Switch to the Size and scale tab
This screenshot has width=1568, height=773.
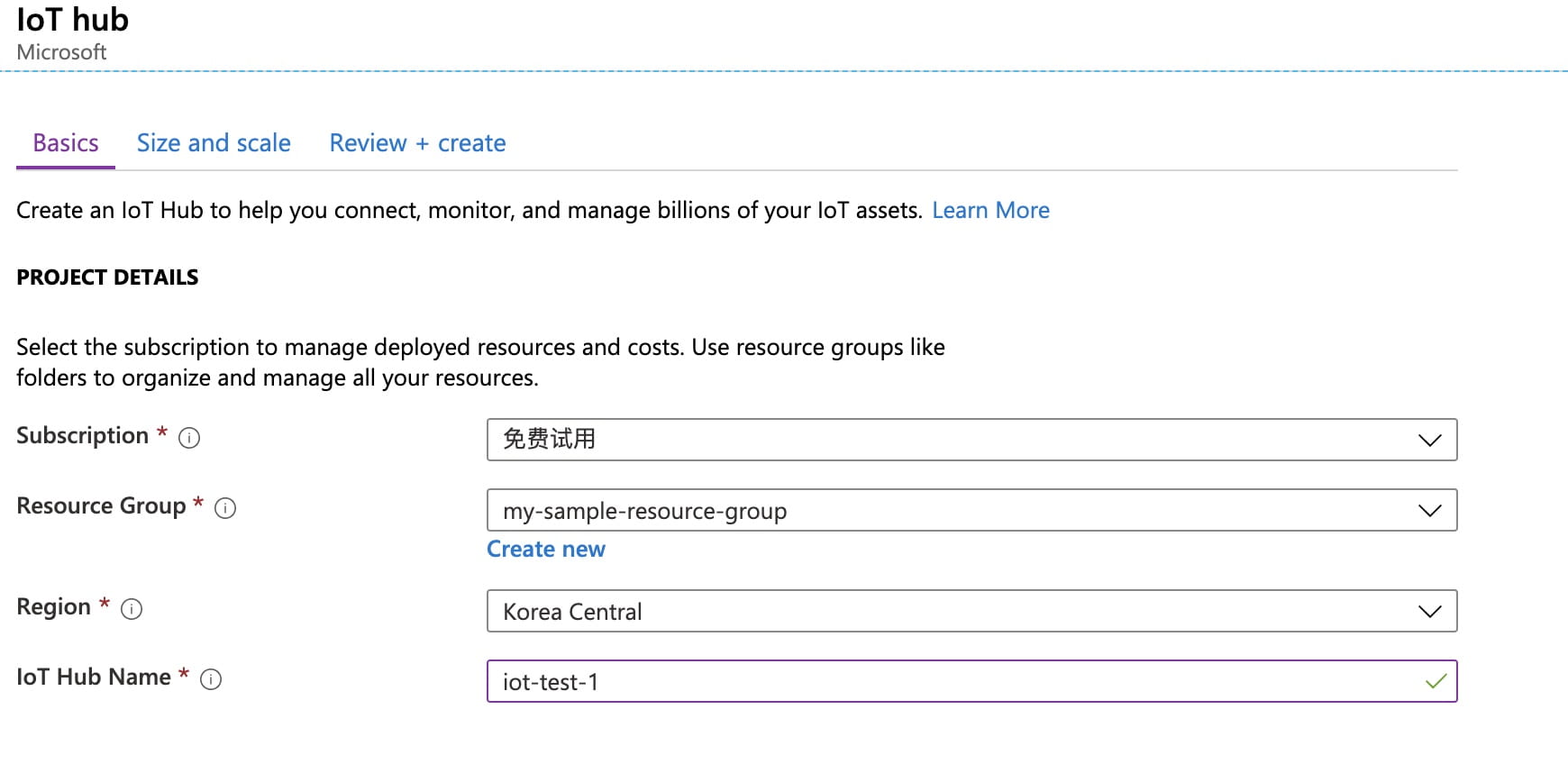[214, 143]
